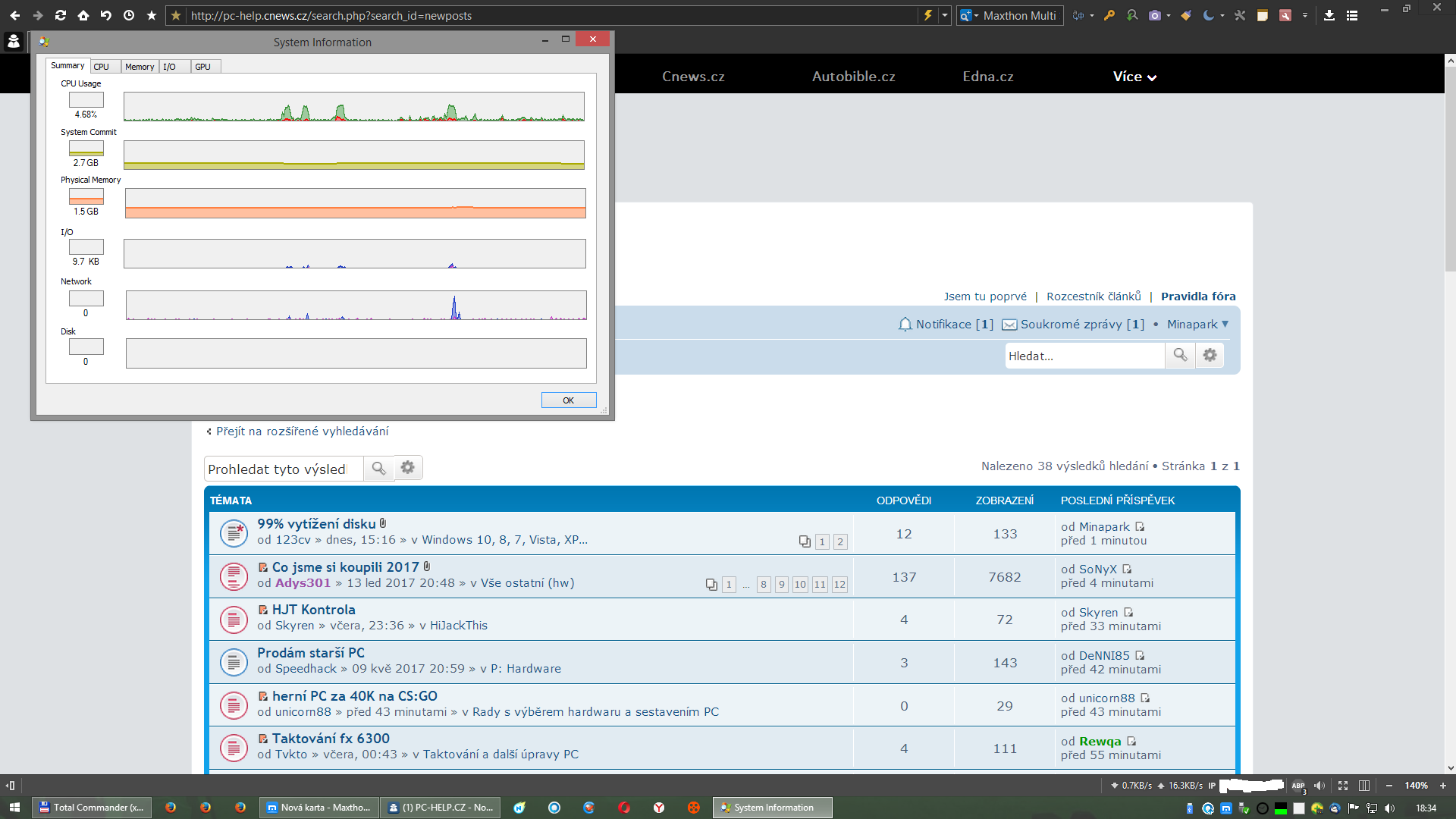Toggle Maxthon night mode moon icon
Viewport: 1456px width, 819px height.
click(1208, 15)
